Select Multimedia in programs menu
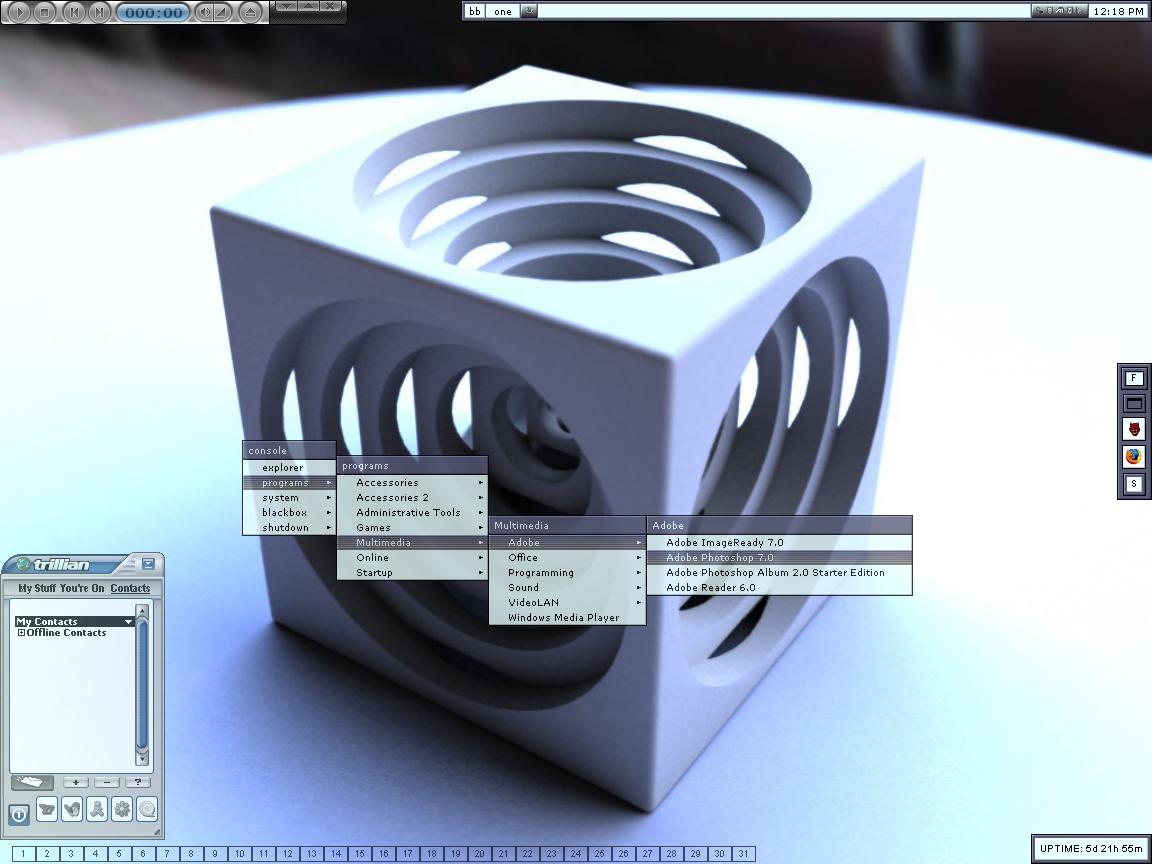 412,542
